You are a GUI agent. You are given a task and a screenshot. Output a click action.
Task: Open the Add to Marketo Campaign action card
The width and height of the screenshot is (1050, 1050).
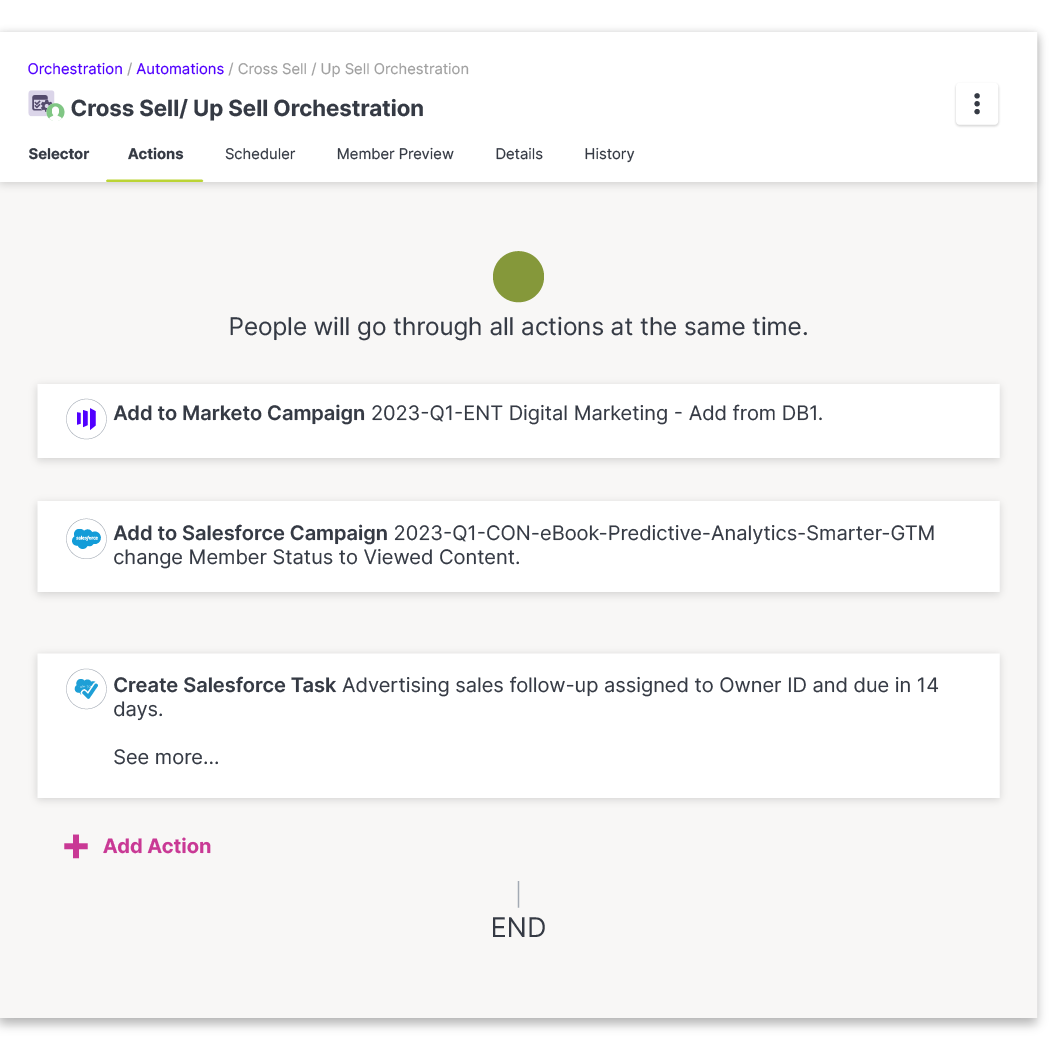518,420
